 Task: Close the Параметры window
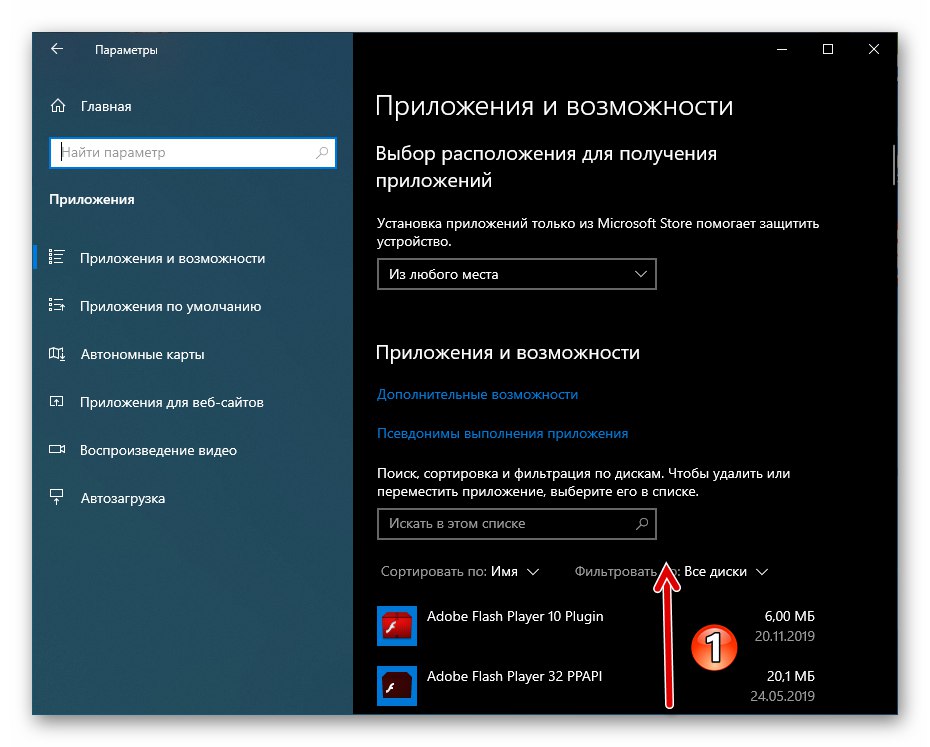point(874,49)
